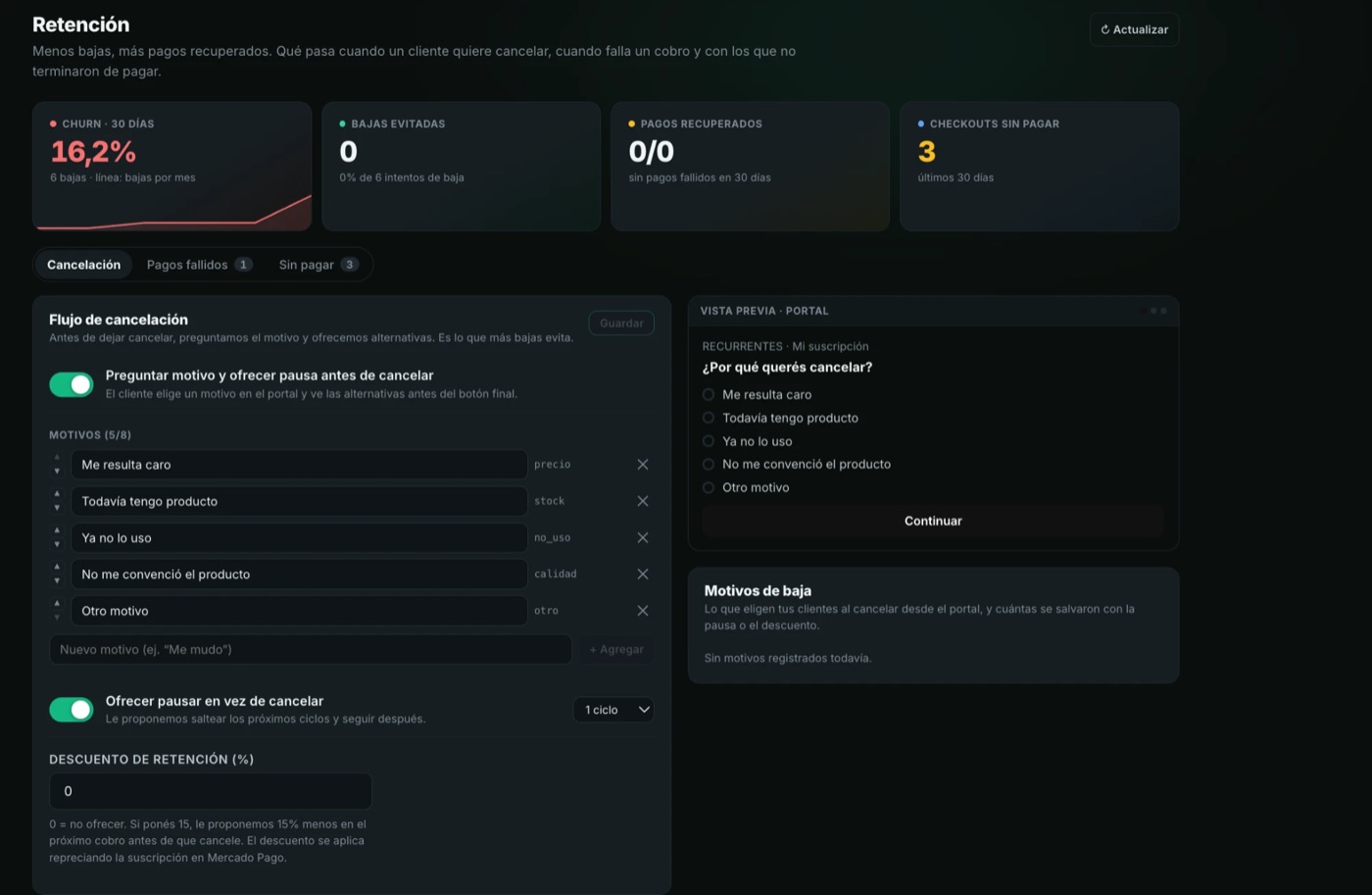Image resolution: width=1372 pixels, height=895 pixels.
Task: Move "Todavía tengo producto" reason down
Action: pos(57,508)
